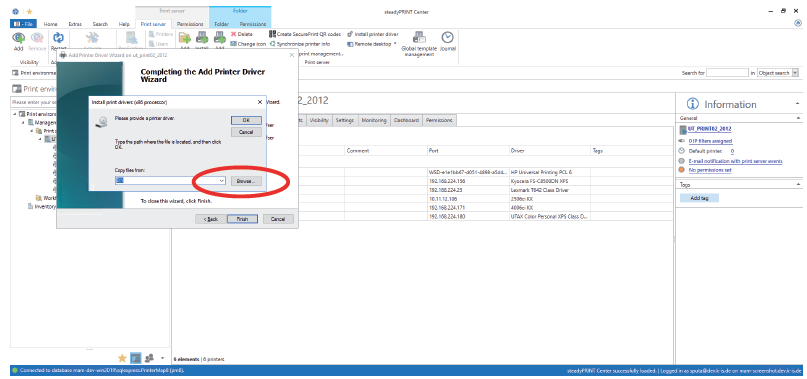Click Cancel in Install print drivers dialog

click(x=246, y=132)
